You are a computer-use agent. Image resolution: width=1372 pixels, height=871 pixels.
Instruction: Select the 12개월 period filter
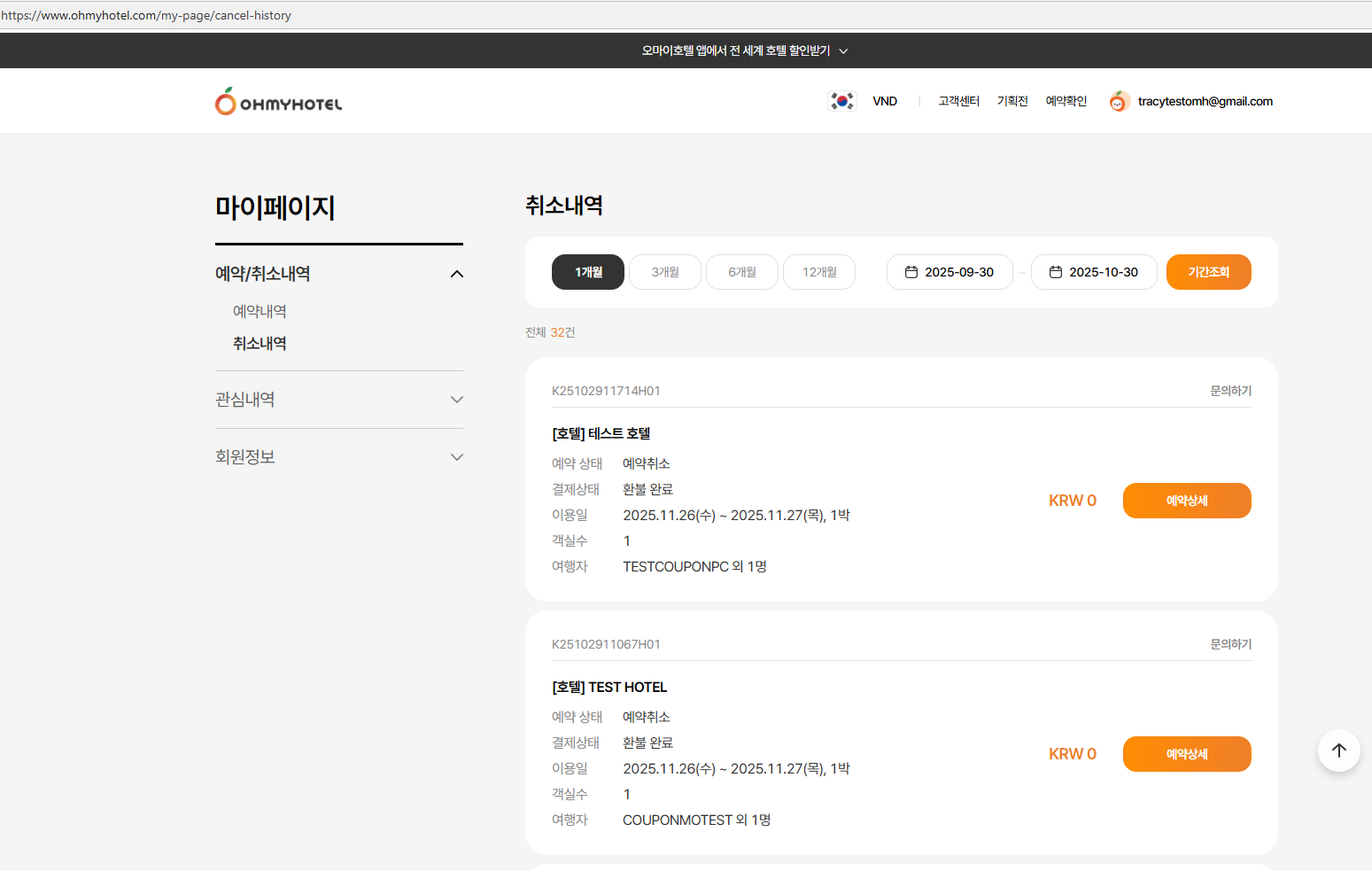[819, 272]
